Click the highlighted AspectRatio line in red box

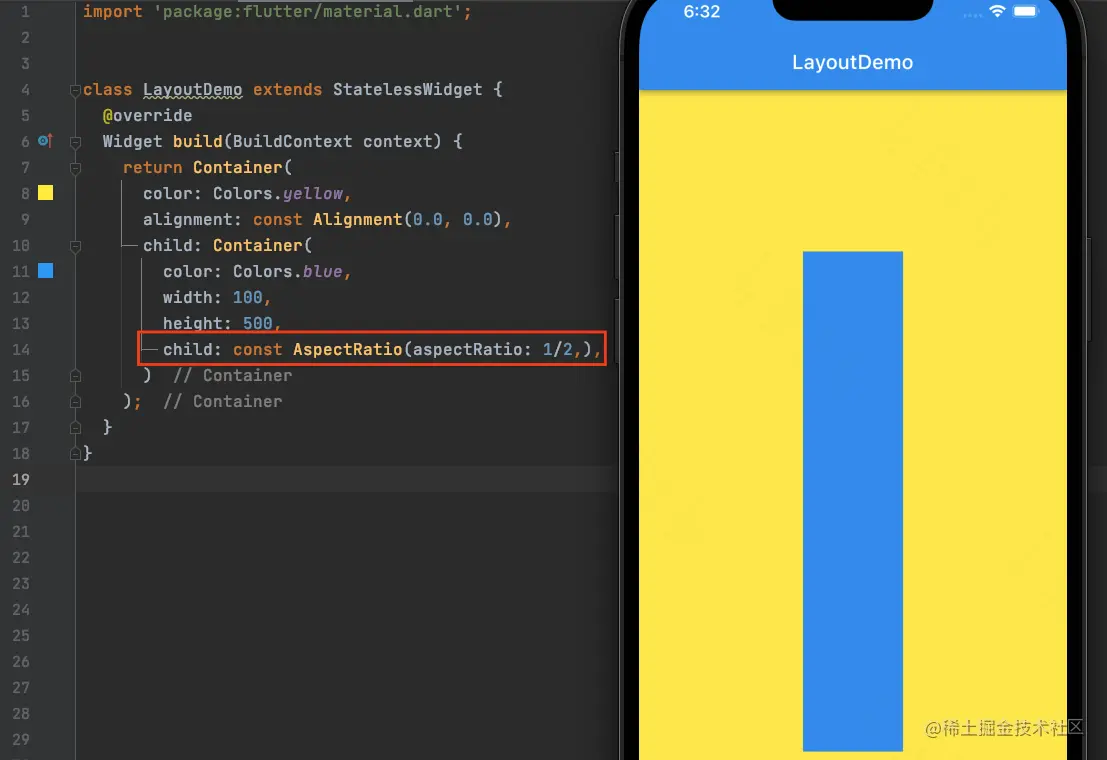pos(370,348)
